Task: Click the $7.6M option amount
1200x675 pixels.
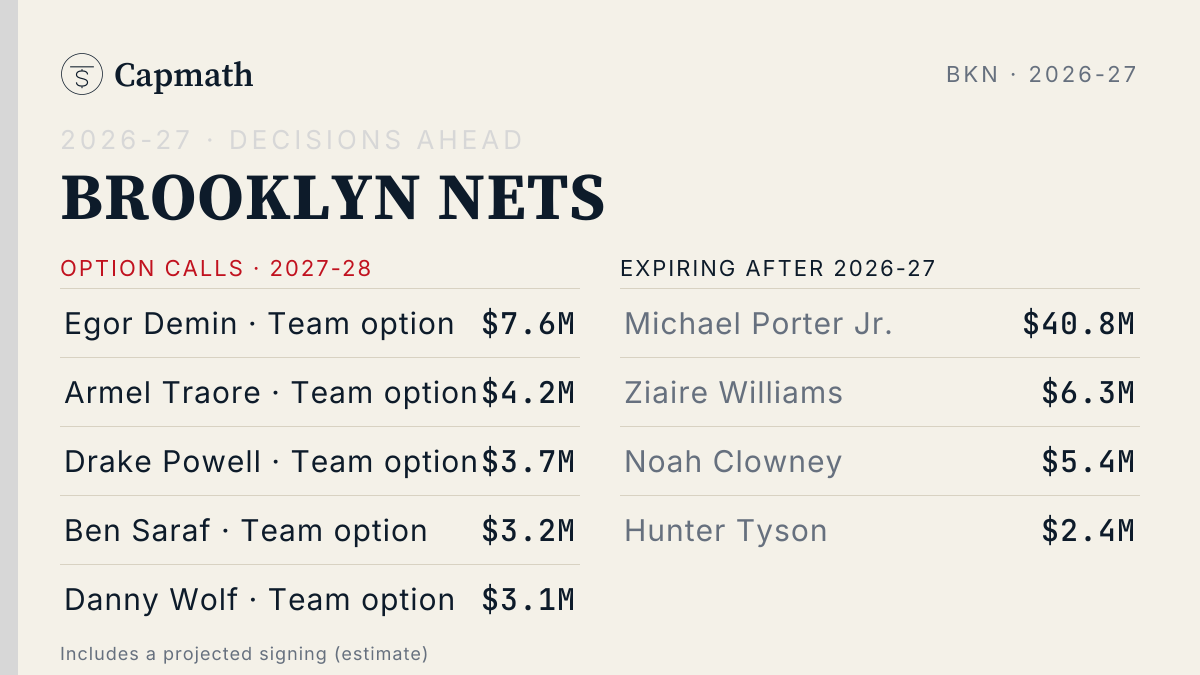Action: click(528, 323)
